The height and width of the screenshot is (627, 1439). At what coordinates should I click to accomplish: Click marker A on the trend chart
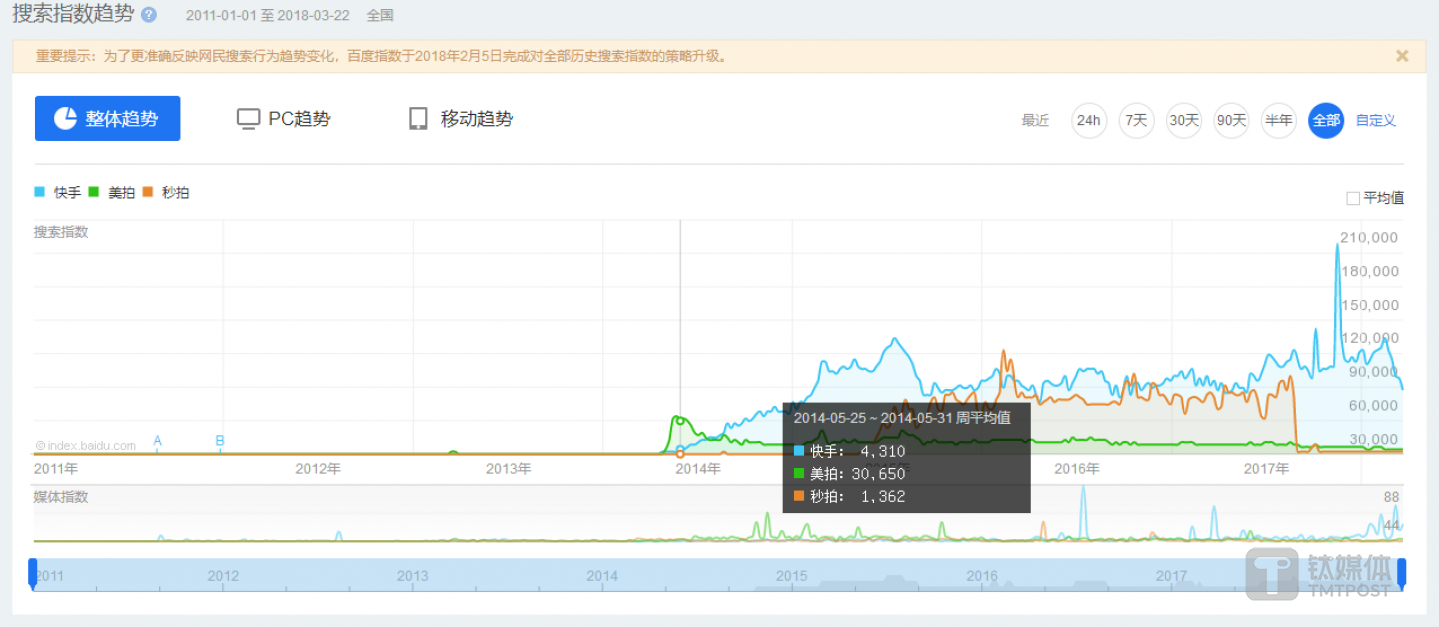157,440
